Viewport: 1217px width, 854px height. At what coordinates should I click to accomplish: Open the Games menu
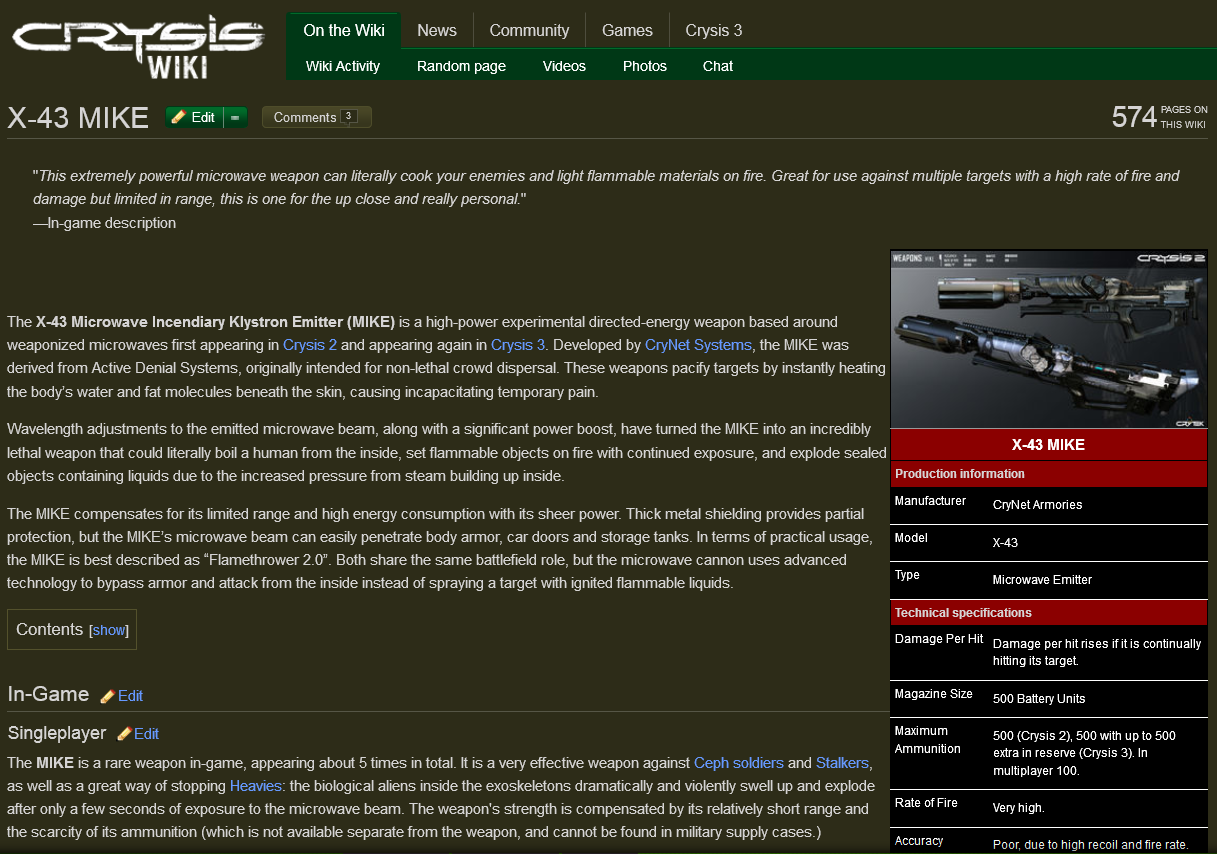point(627,30)
